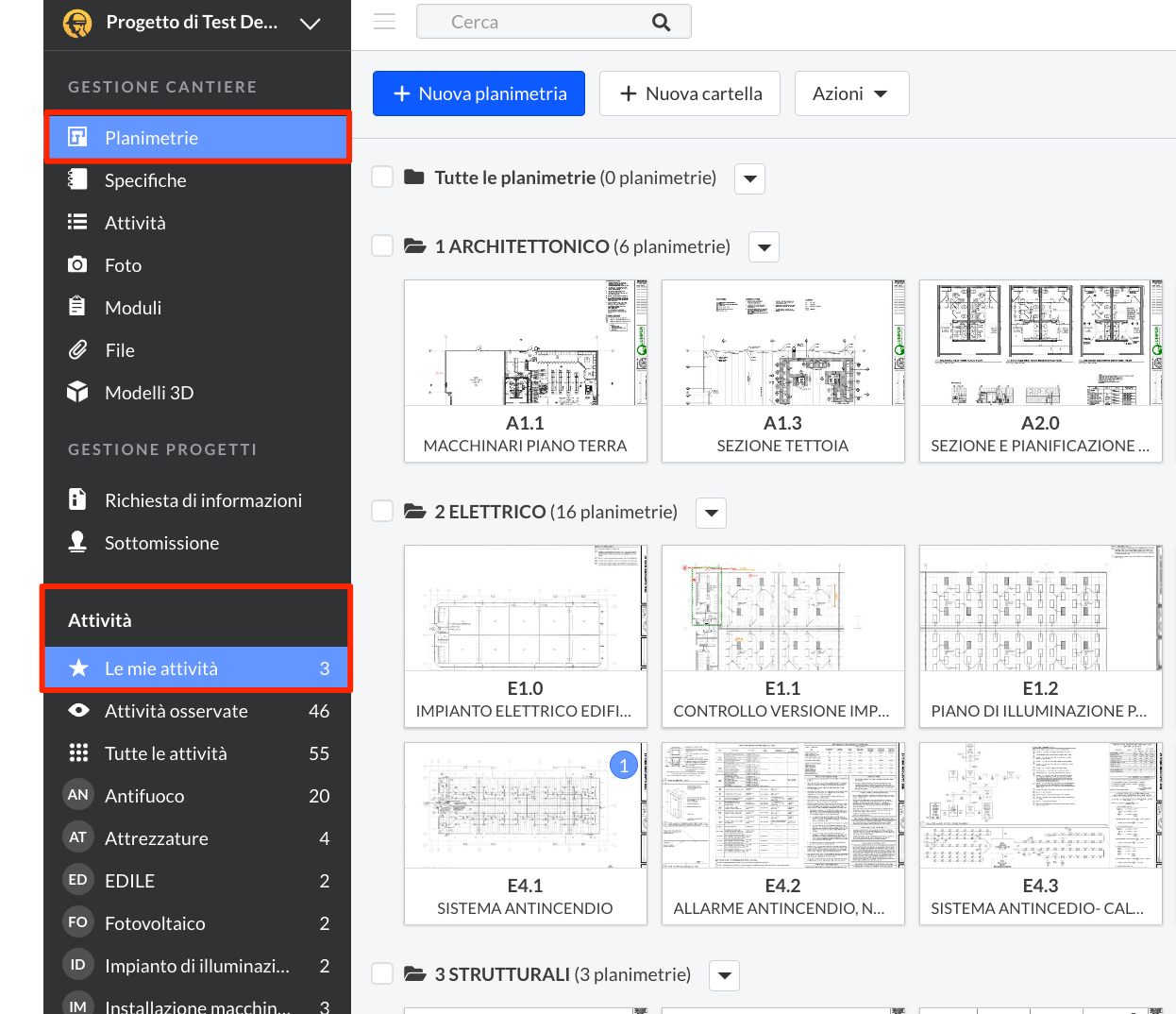Screen dimensions: 1176x1014
Task: Open 3 STRUTTURALI folder dropdown arrow
Action: tap(724, 975)
